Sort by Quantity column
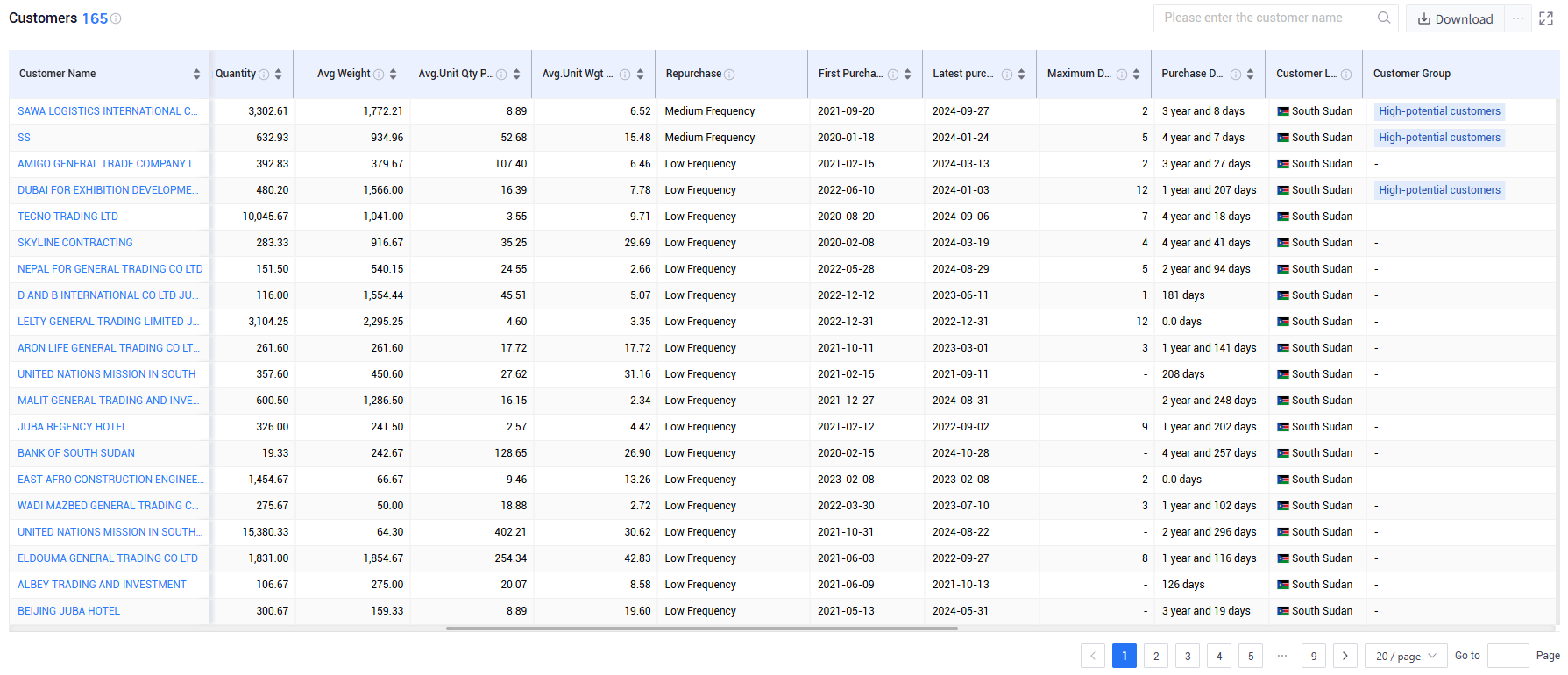The image size is (1568, 675). (278, 74)
